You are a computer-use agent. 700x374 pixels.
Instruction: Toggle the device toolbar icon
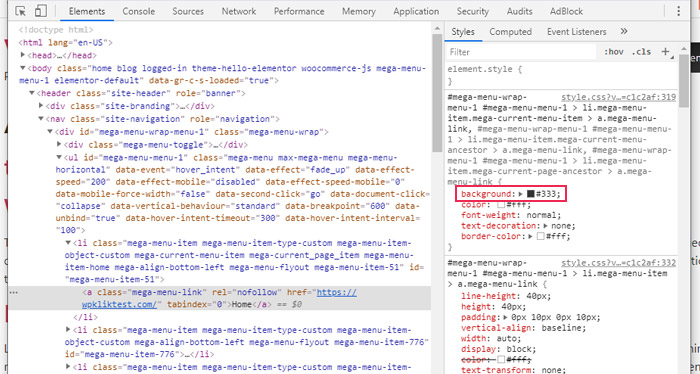(40, 11)
